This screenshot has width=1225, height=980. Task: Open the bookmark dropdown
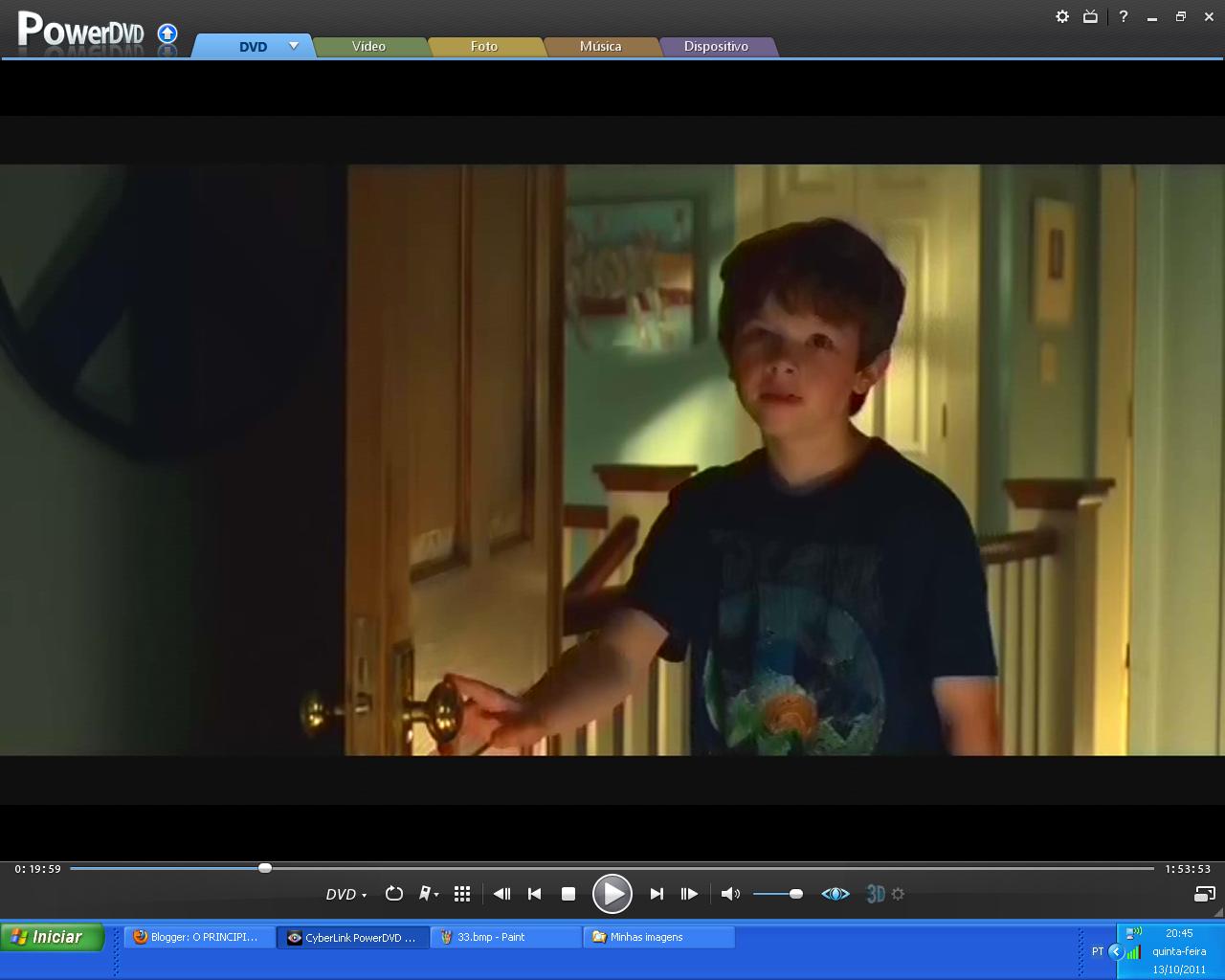pos(429,893)
